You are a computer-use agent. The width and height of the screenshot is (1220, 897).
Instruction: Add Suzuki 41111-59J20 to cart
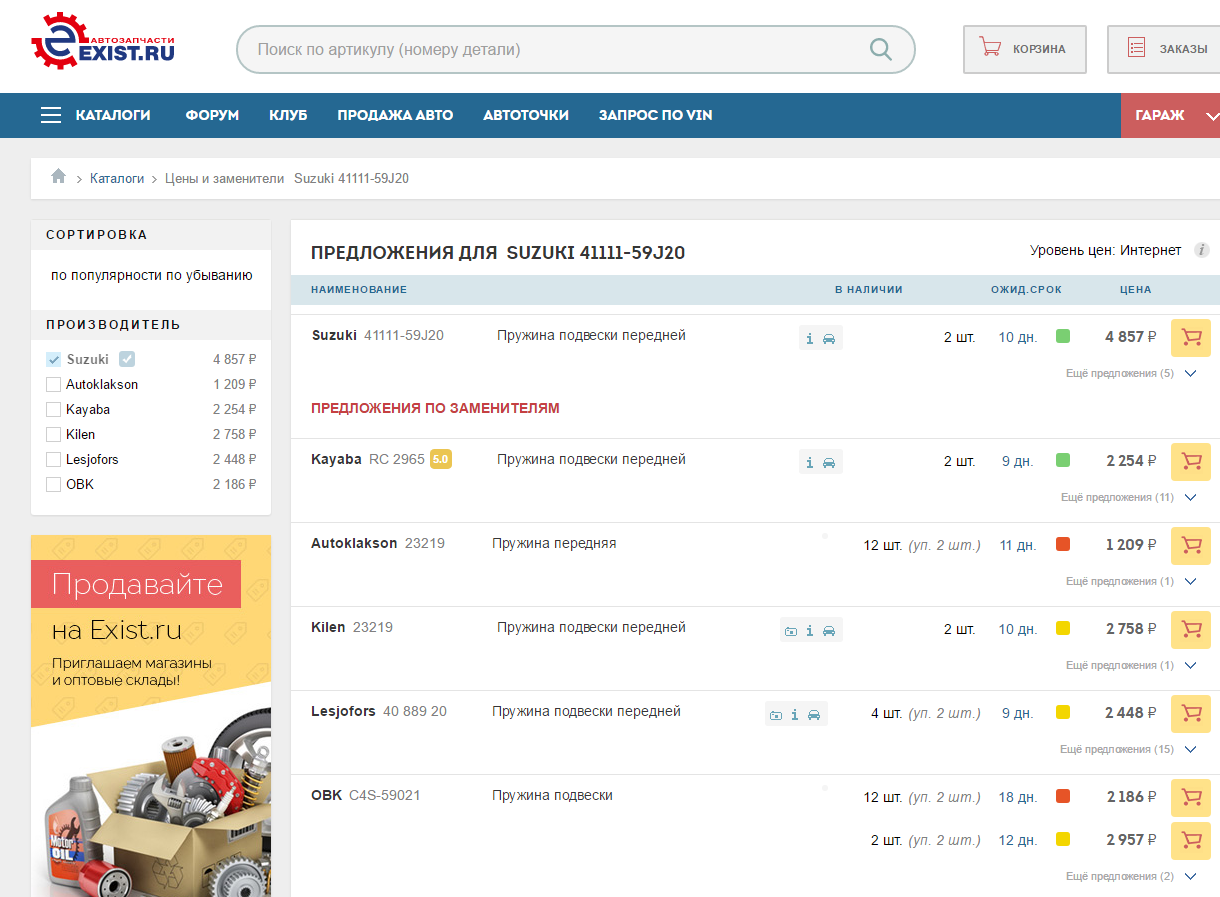coord(1191,338)
